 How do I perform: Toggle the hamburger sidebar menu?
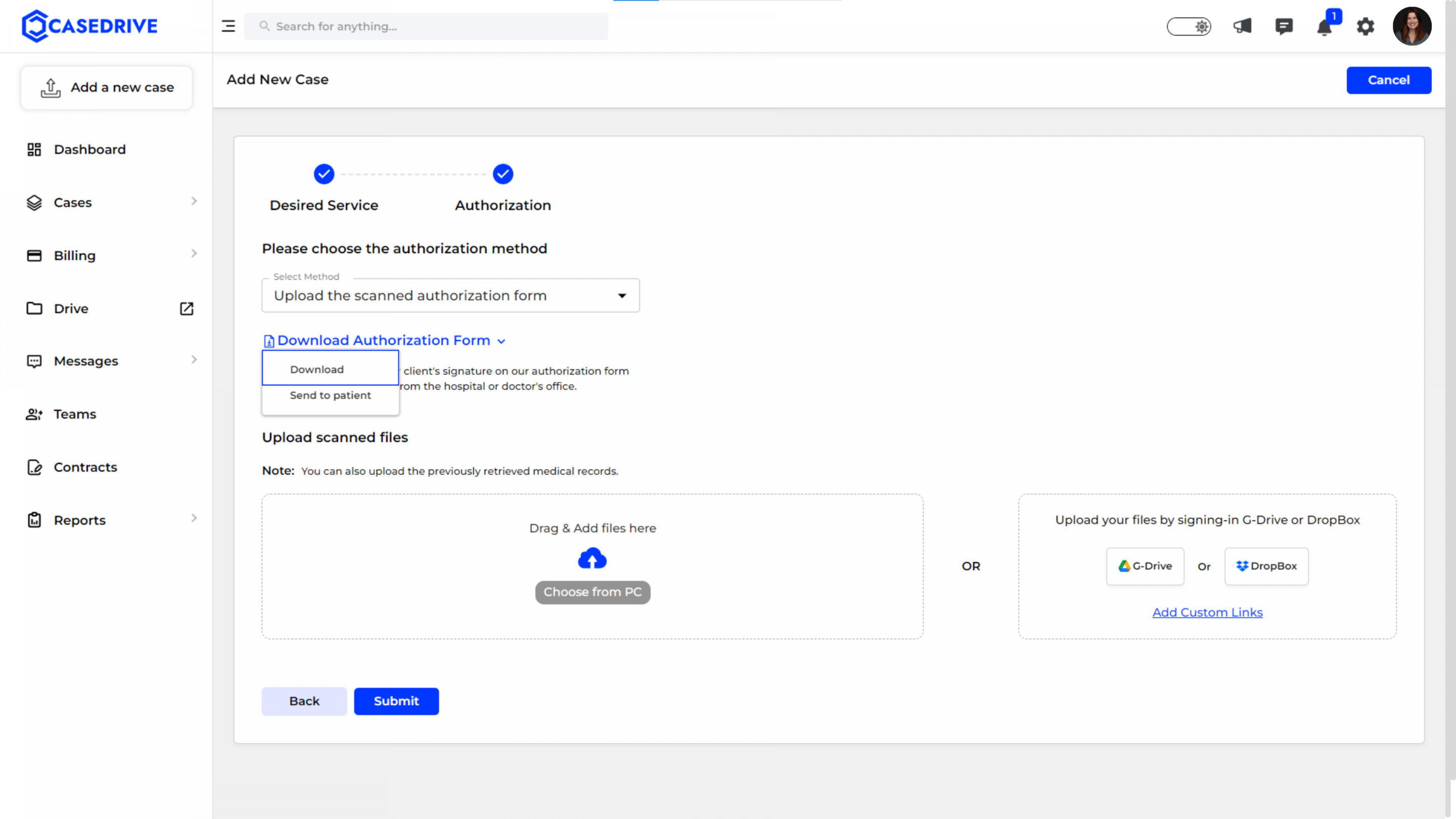(229, 26)
